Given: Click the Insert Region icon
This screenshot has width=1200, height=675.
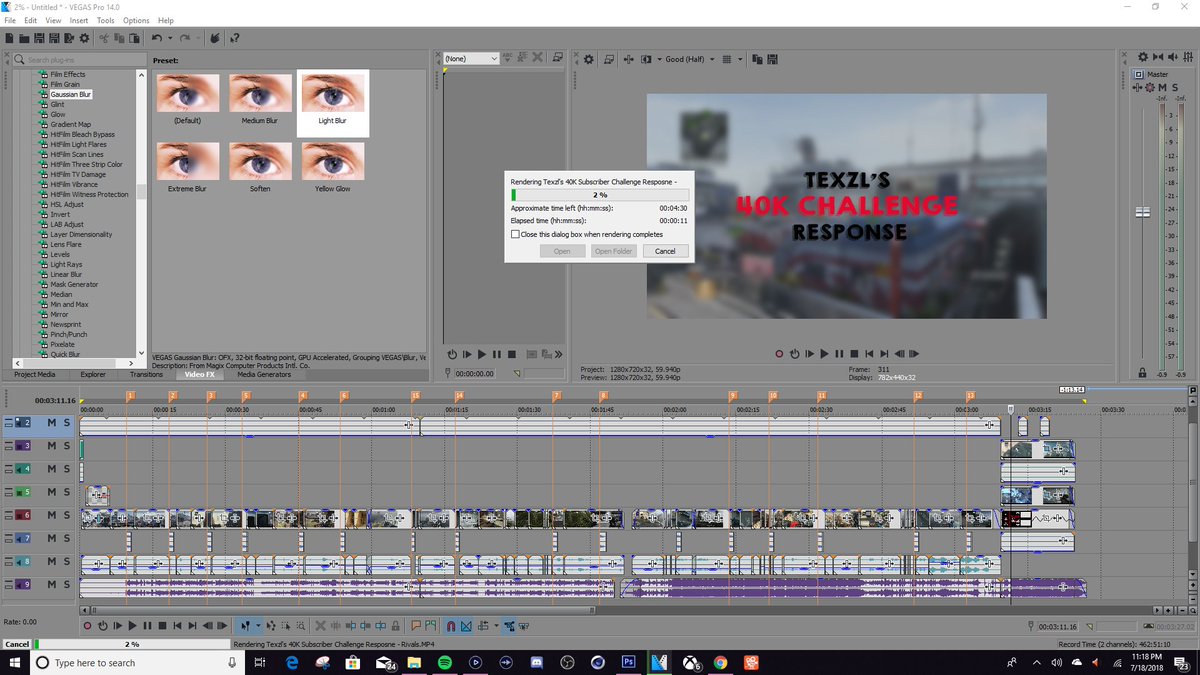Looking at the screenshot, I should point(431,626).
